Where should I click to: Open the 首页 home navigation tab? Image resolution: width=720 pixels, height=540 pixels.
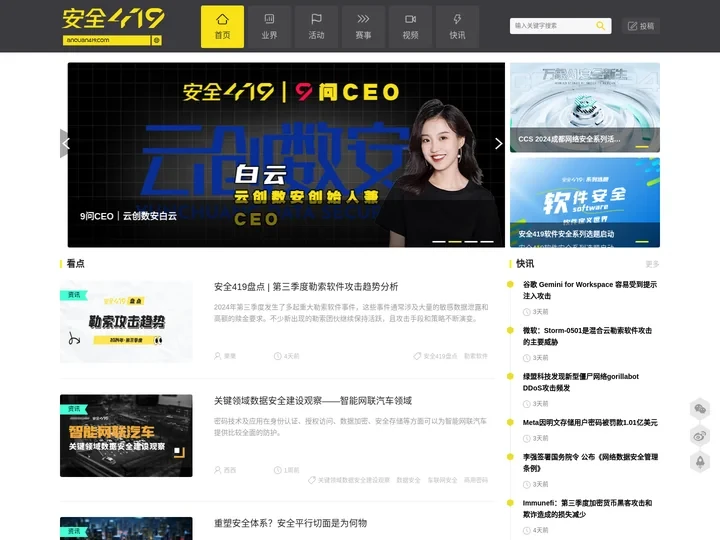tap(222, 27)
